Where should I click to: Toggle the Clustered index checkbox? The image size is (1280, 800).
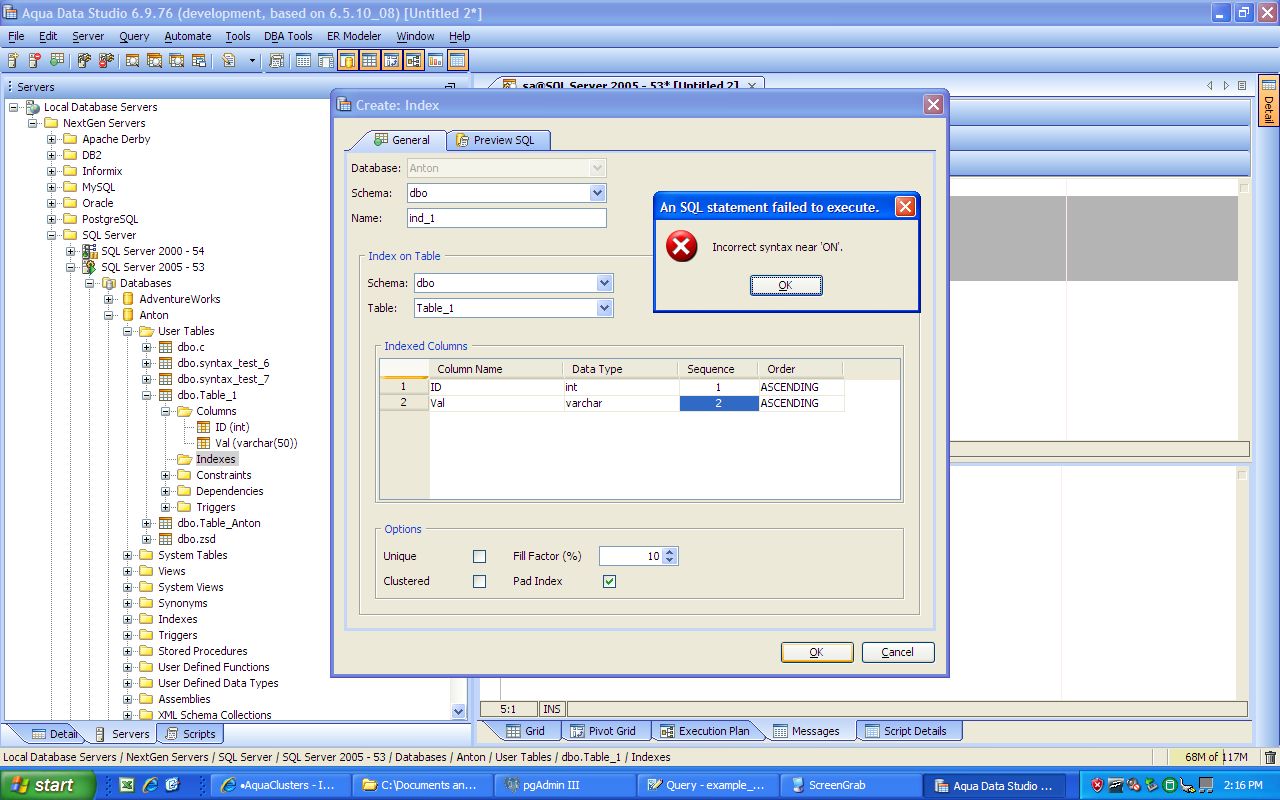(480, 581)
